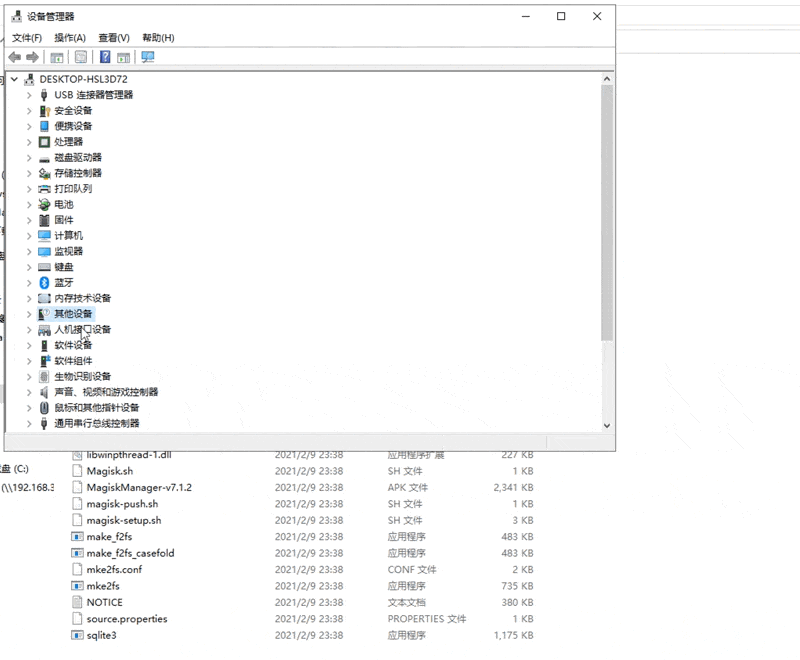
Task: Select the Magisk.sh file name in Explorer
Action: tap(110, 471)
